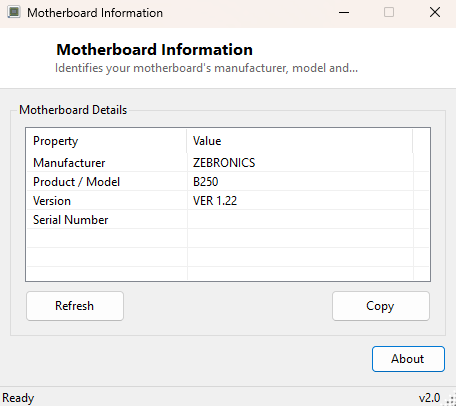Select the Serial Number row
The width and height of the screenshot is (456, 406).
[x=227, y=220]
